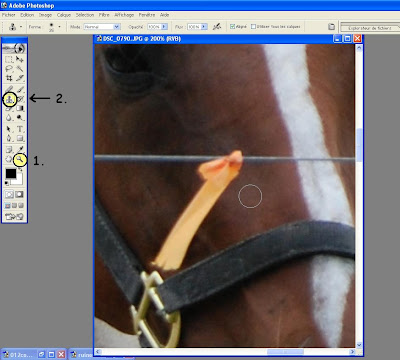Select the Clone Stamp tool in toolbox
This screenshot has width=400, height=360.
10,99
